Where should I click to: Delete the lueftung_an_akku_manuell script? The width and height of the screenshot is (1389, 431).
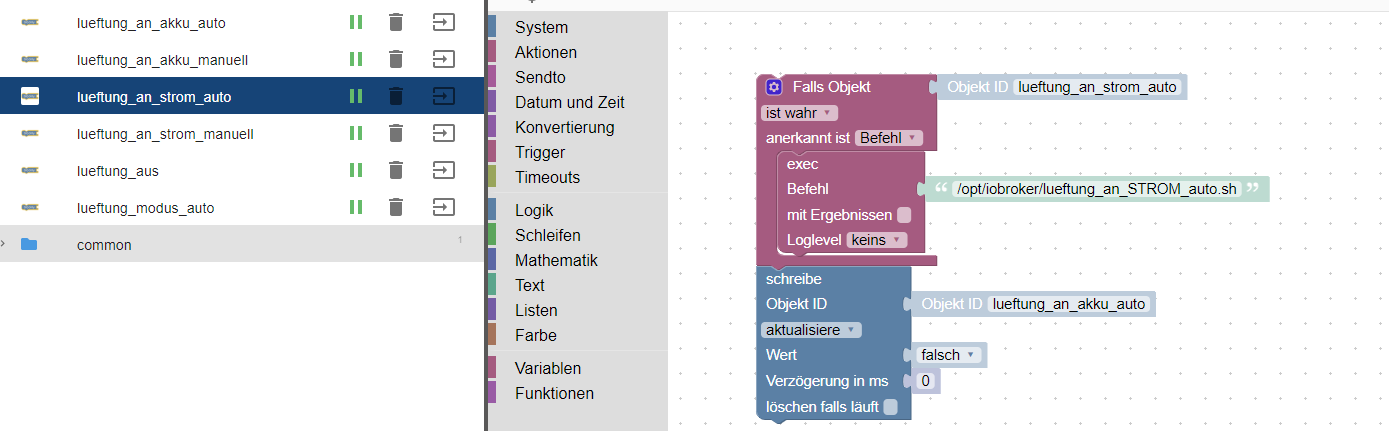tap(396, 59)
